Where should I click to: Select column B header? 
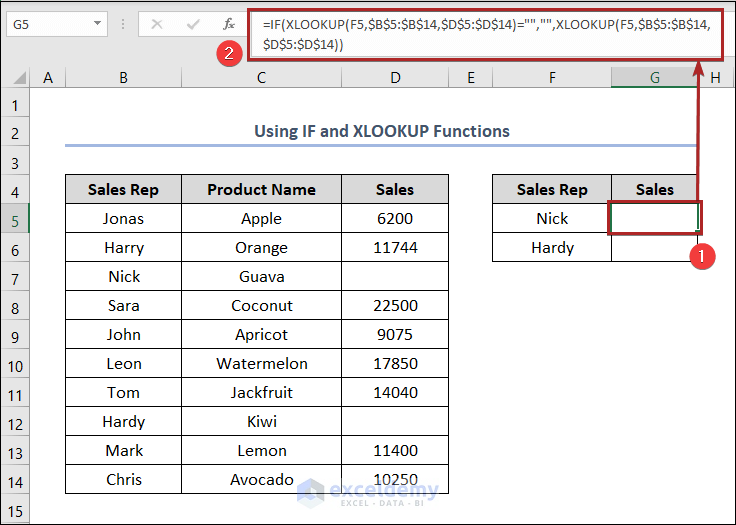tap(122, 77)
